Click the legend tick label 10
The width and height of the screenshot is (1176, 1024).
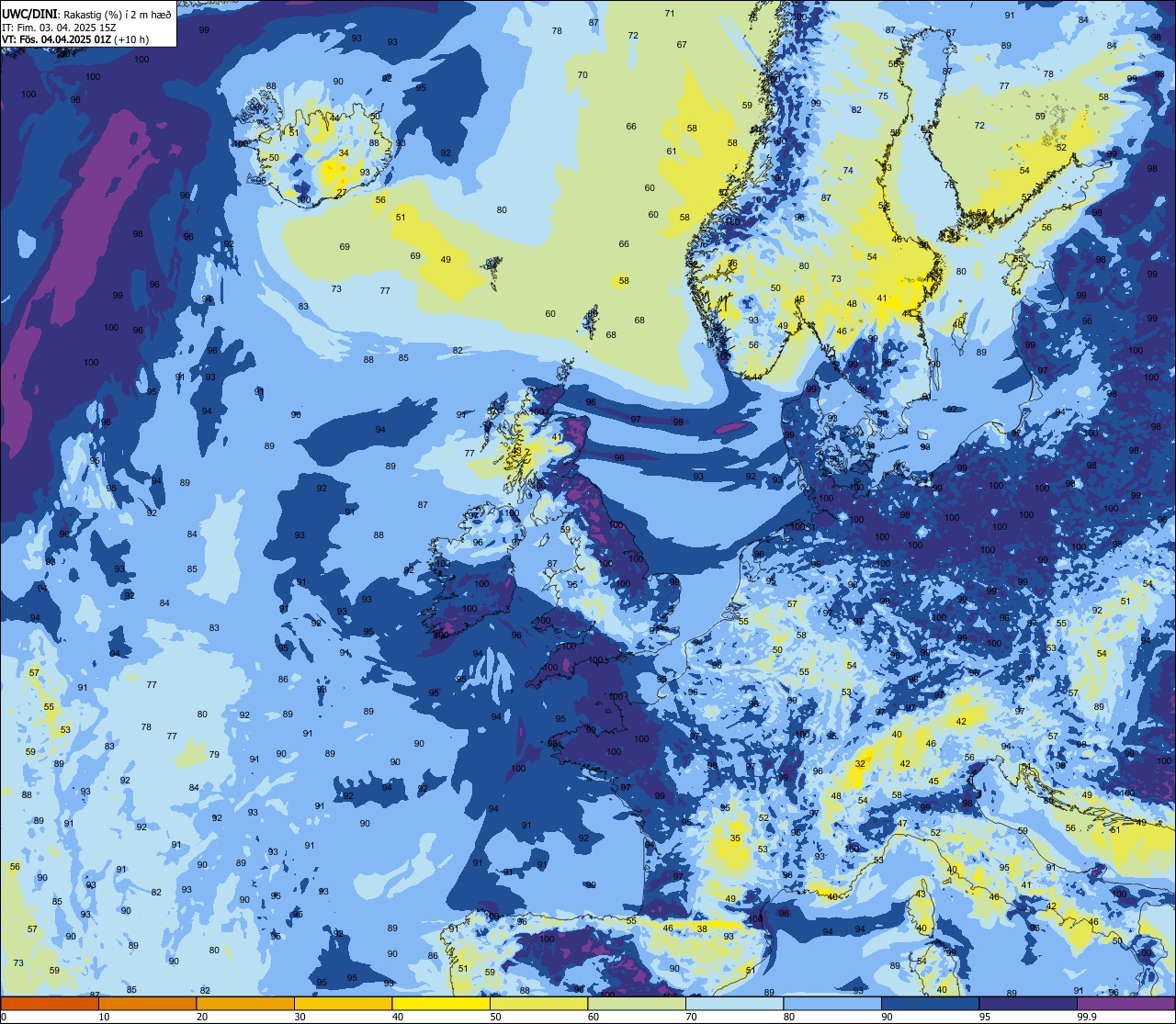click(x=105, y=1017)
